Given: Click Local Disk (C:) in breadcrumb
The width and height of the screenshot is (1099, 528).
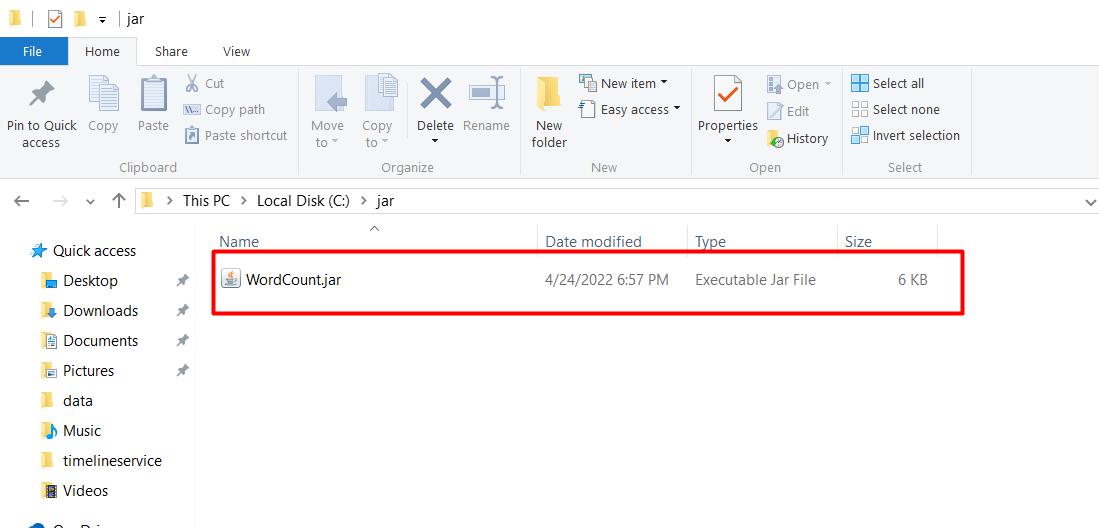Looking at the screenshot, I should pyautogui.click(x=303, y=201).
